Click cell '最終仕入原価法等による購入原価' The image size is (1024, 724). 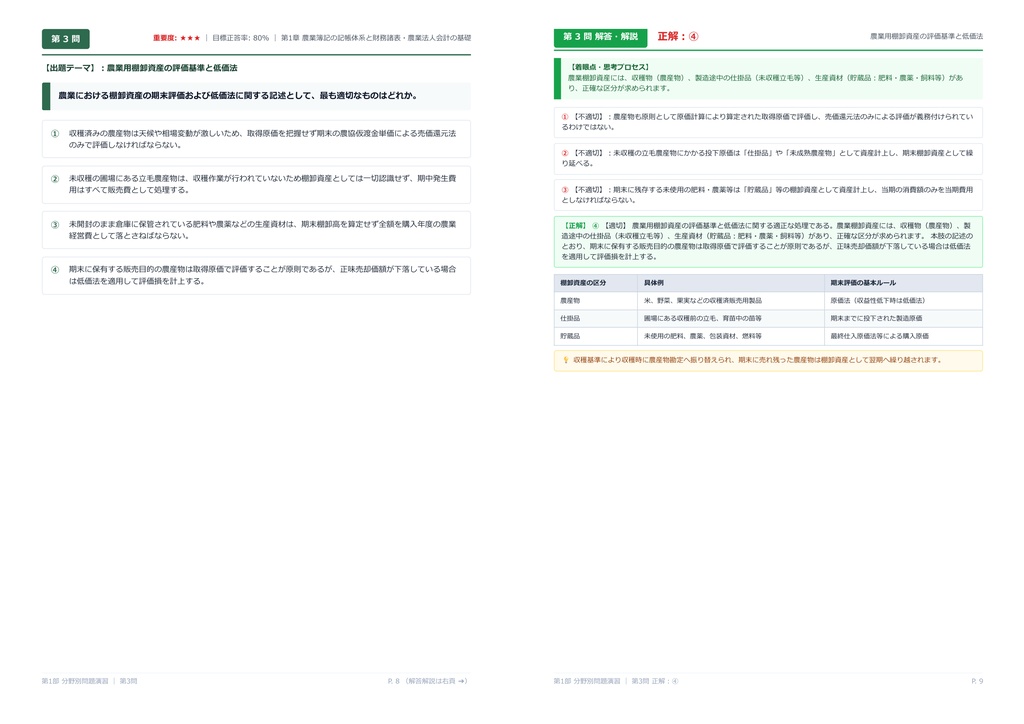tap(880, 336)
